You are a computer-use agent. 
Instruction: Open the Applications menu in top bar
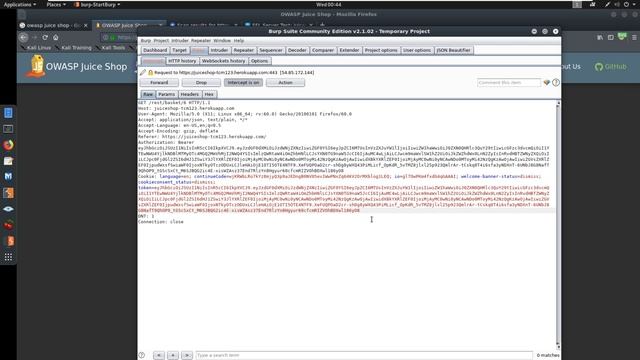(20, 4)
